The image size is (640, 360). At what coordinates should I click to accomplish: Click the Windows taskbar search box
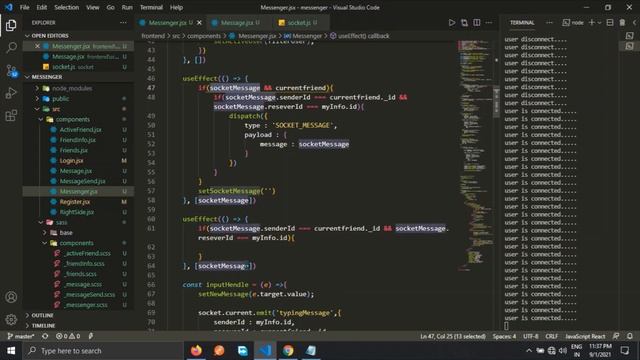(104, 351)
